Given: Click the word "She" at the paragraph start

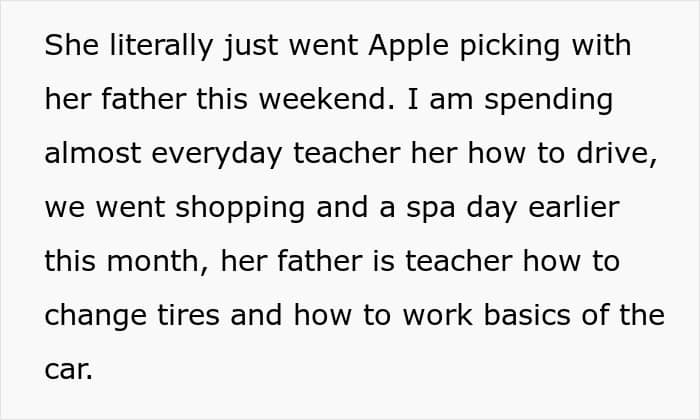Looking at the screenshot, I should point(71,45).
